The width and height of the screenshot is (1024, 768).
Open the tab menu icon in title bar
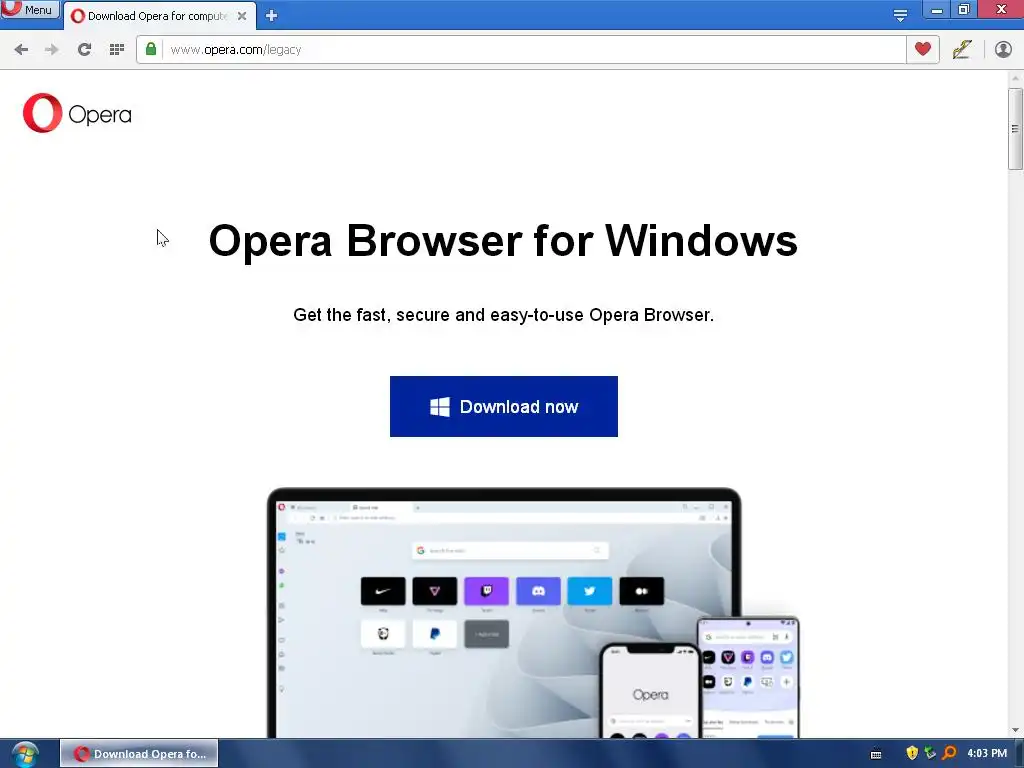tap(900, 15)
